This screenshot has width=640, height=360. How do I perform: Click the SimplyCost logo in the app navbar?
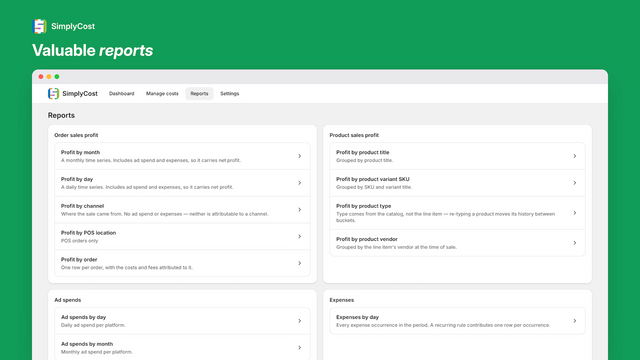(x=53, y=93)
